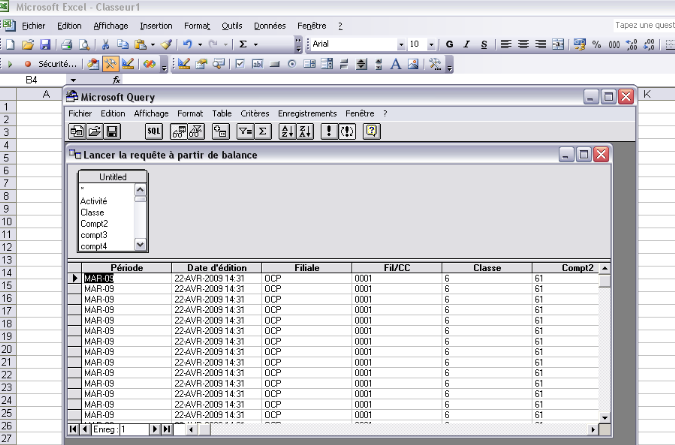Viewport: 675px width, 445px height.
Task: Click the horizontal scrollbar of results grid
Action: 400,429
